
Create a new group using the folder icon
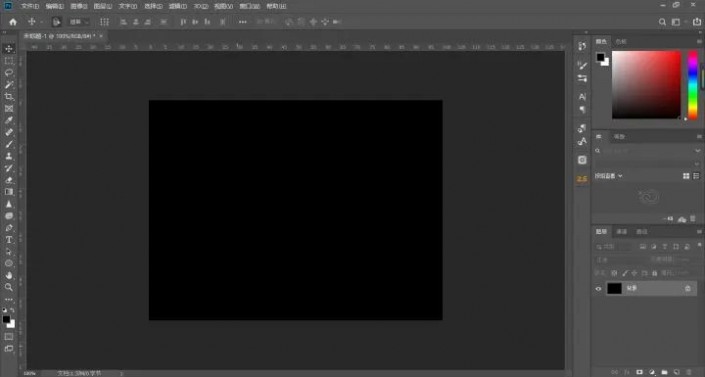pyautogui.click(x=664, y=373)
